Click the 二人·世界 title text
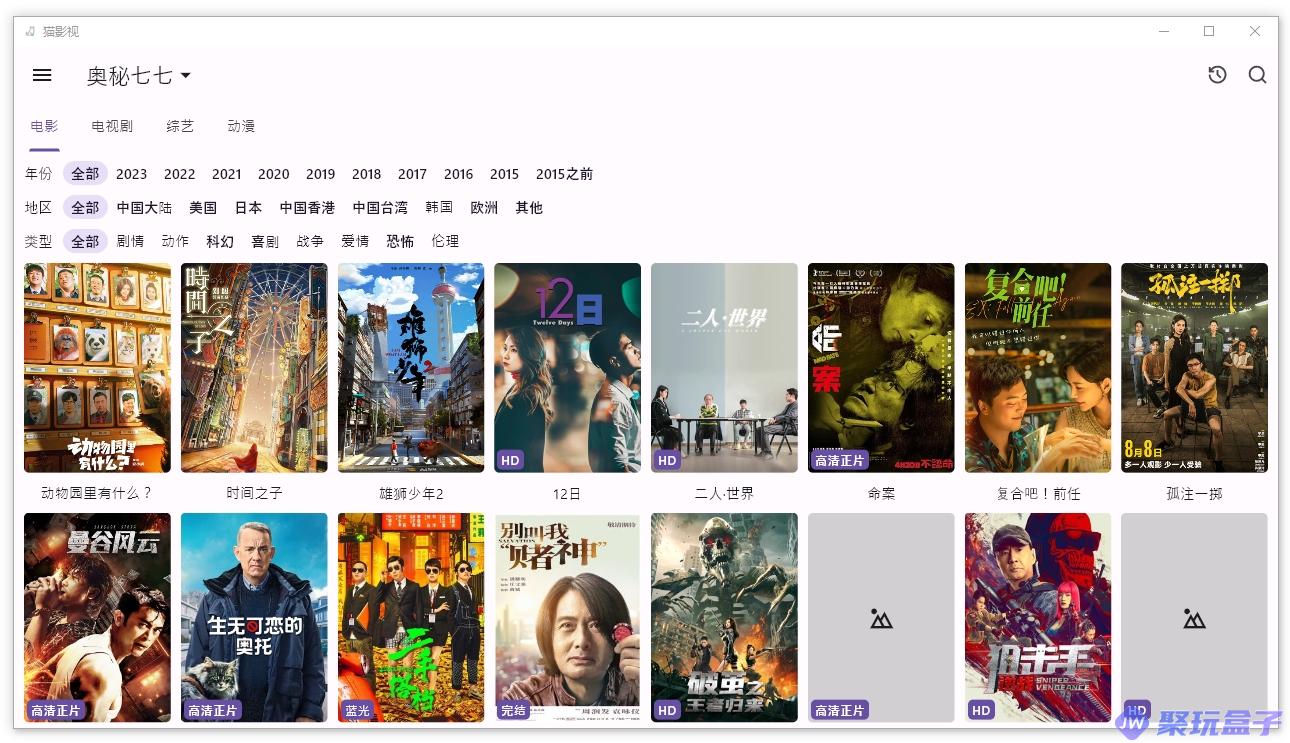1290x743 pixels. tap(724, 494)
